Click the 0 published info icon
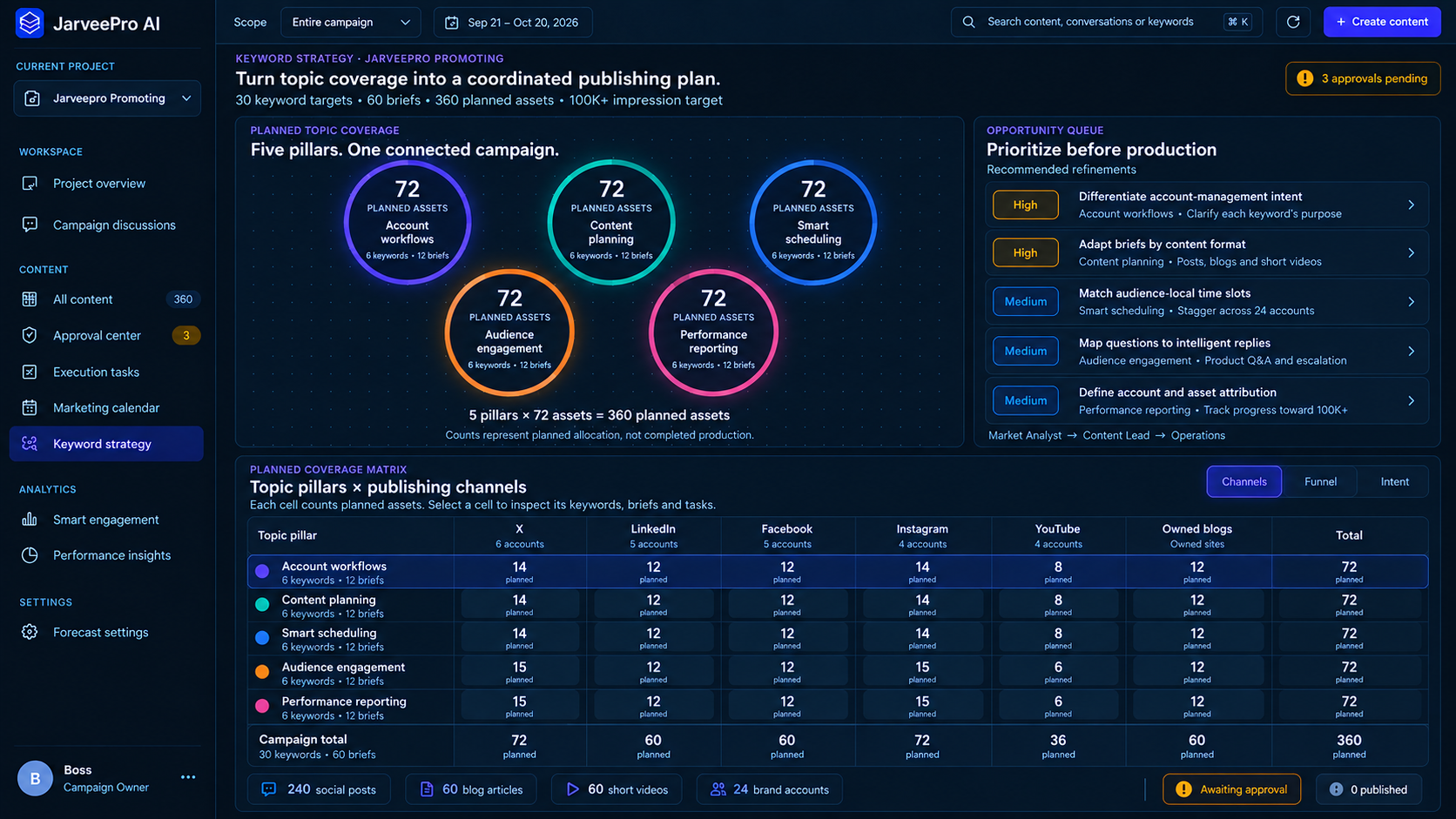This screenshot has width=1456, height=819. pyautogui.click(x=1336, y=789)
